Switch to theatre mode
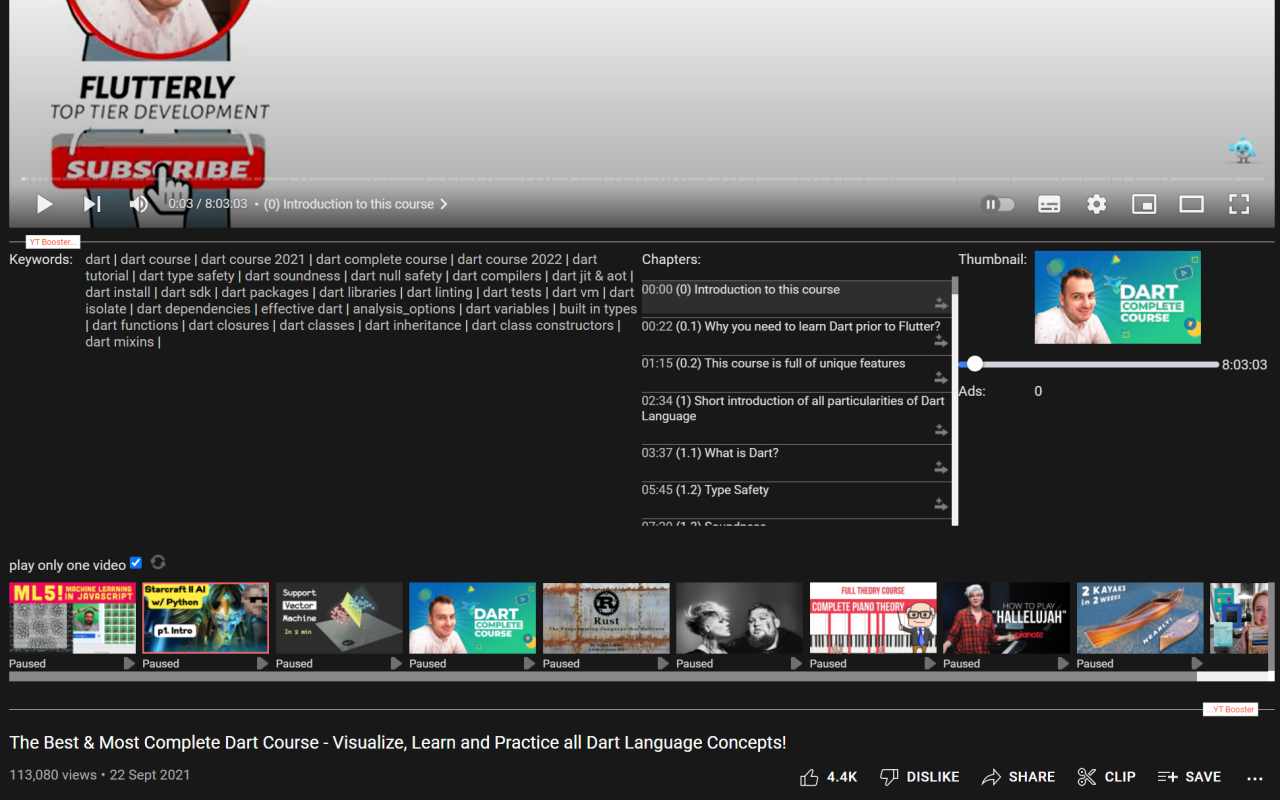The width and height of the screenshot is (1280, 800). click(x=1190, y=204)
